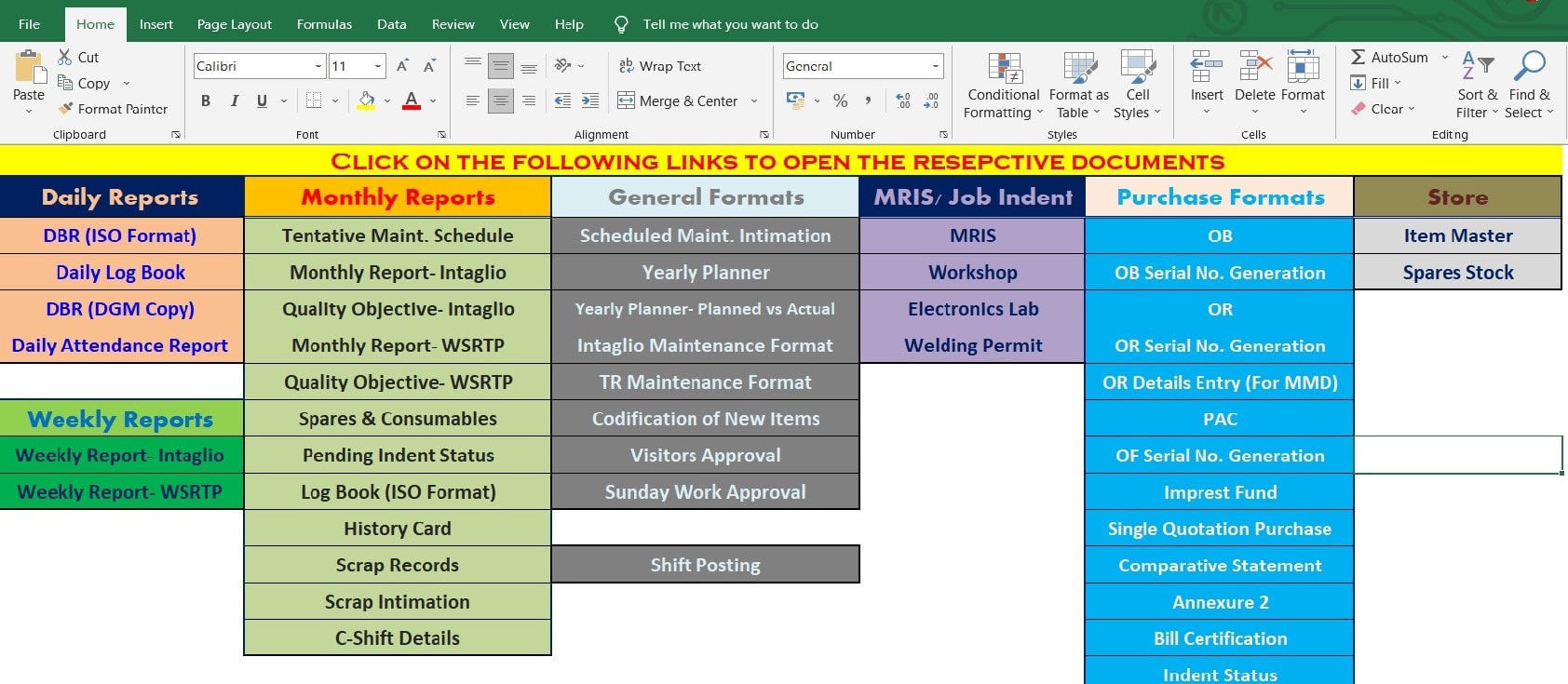Switch to the Data tab

(392, 24)
